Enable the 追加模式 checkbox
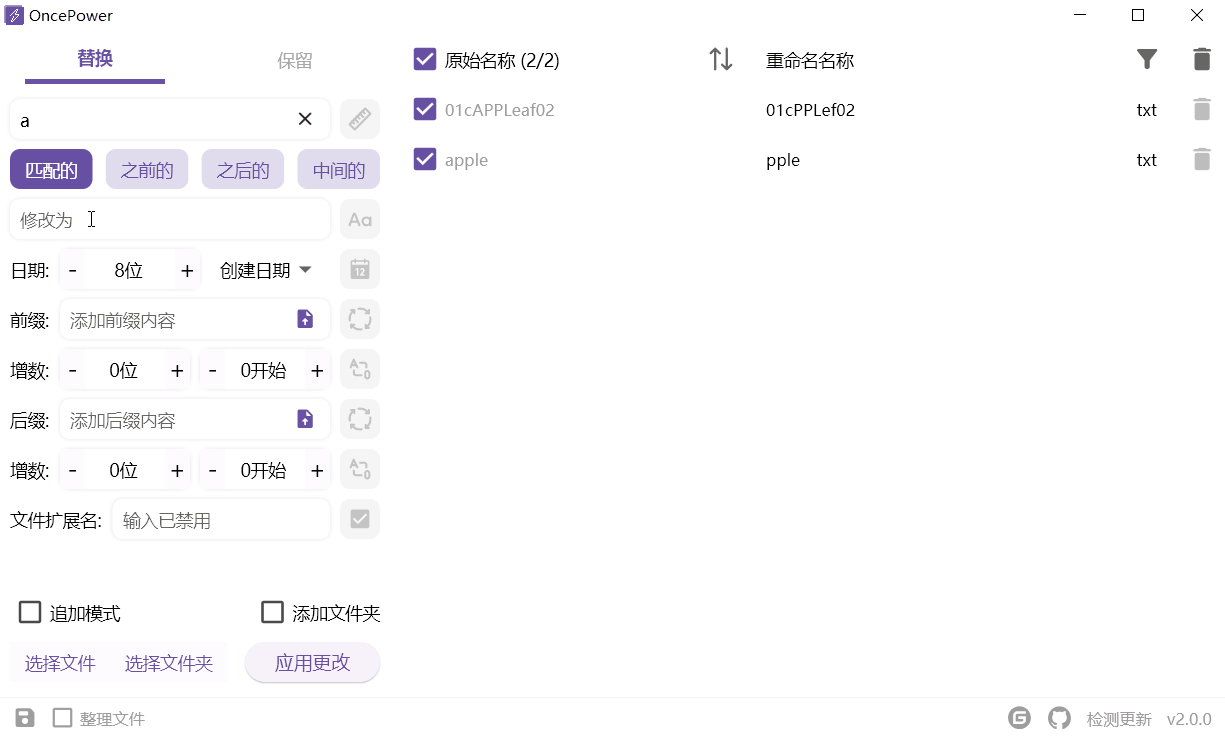The width and height of the screenshot is (1225, 736). [30, 612]
